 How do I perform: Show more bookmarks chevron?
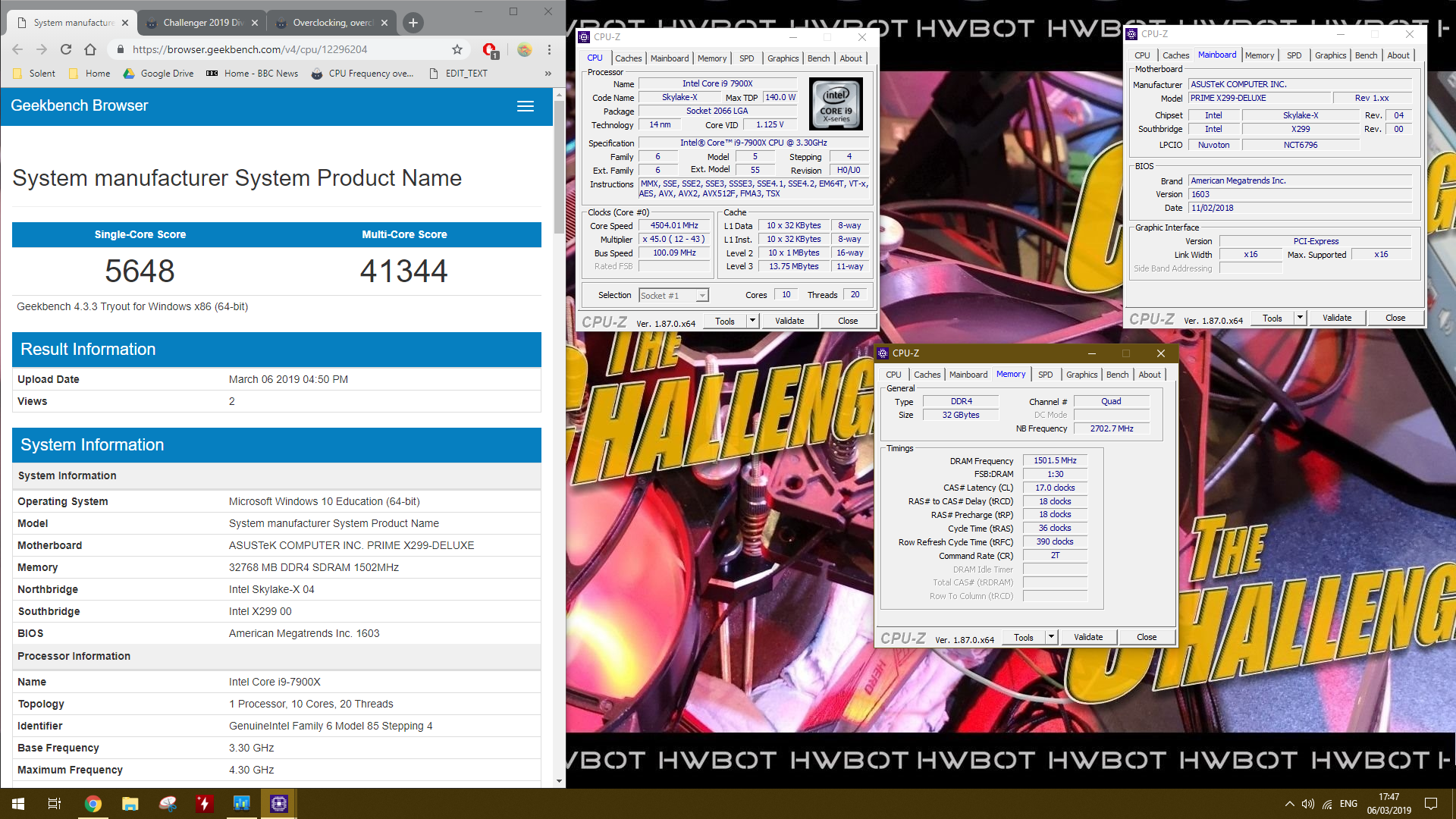tap(548, 74)
